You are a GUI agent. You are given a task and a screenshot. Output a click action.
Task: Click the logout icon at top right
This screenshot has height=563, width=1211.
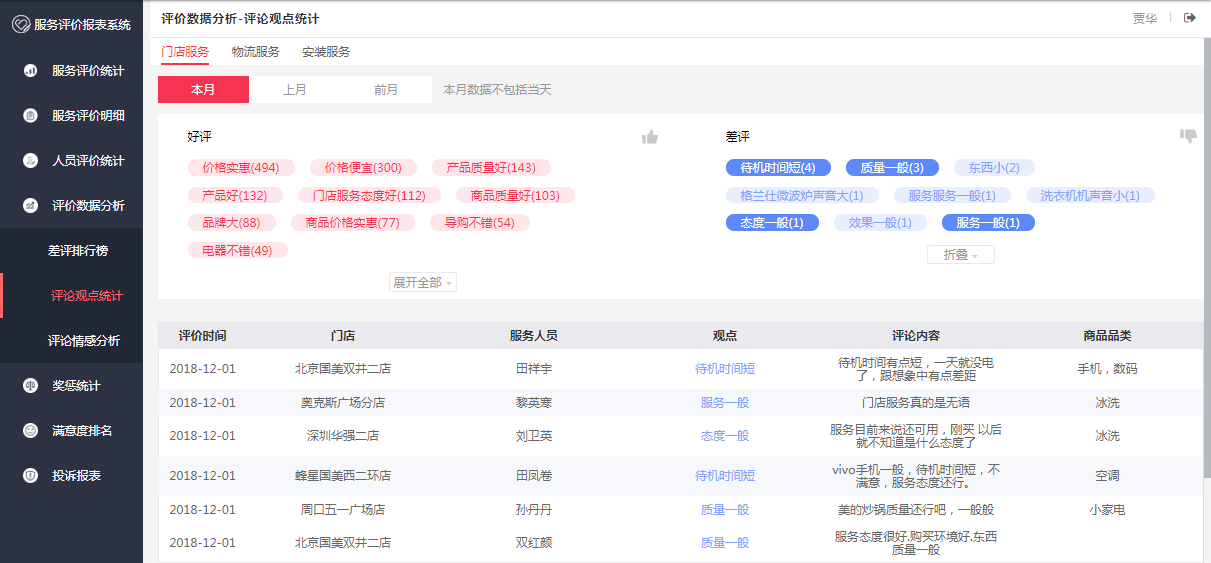coord(1189,18)
